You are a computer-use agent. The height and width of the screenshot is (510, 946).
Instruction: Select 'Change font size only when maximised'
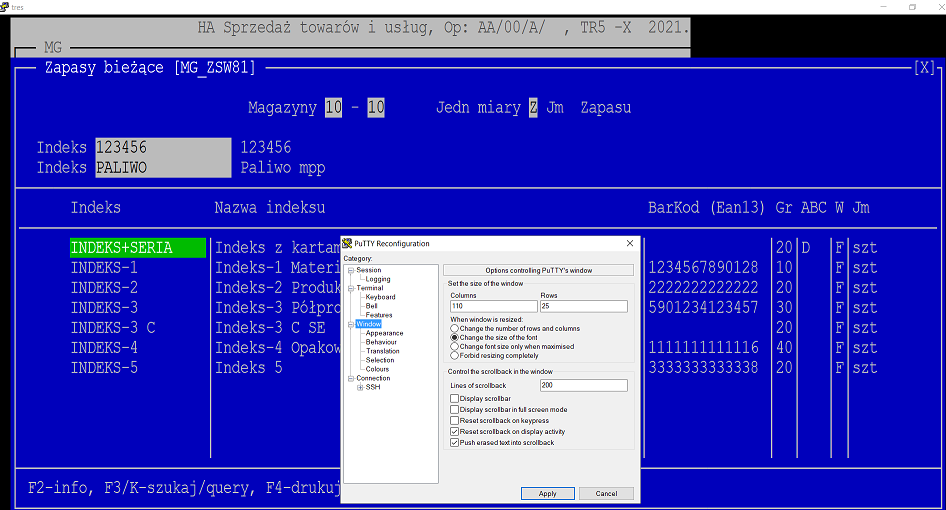(x=512, y=346)
